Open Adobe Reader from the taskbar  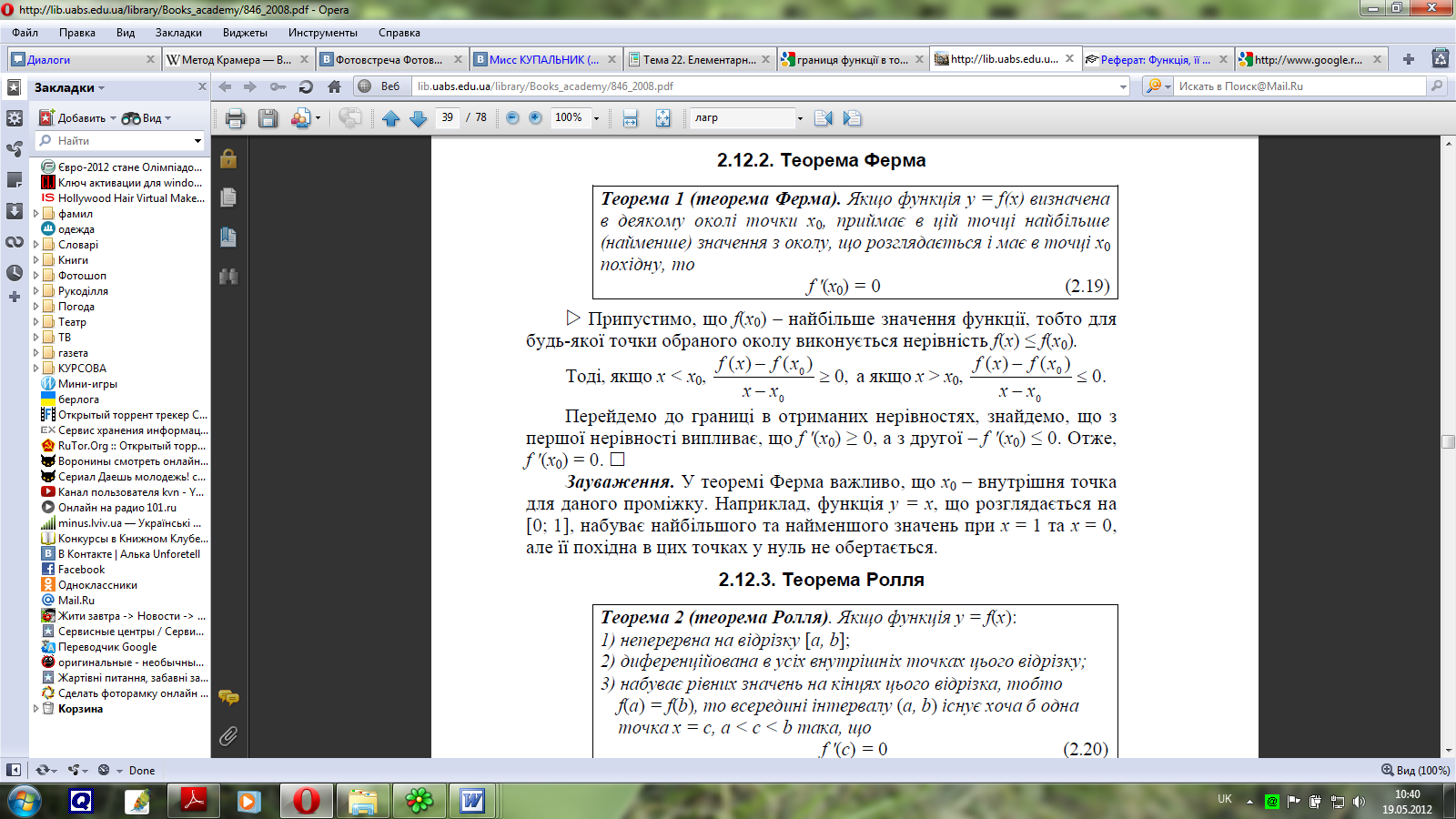[x=194, y=801]
